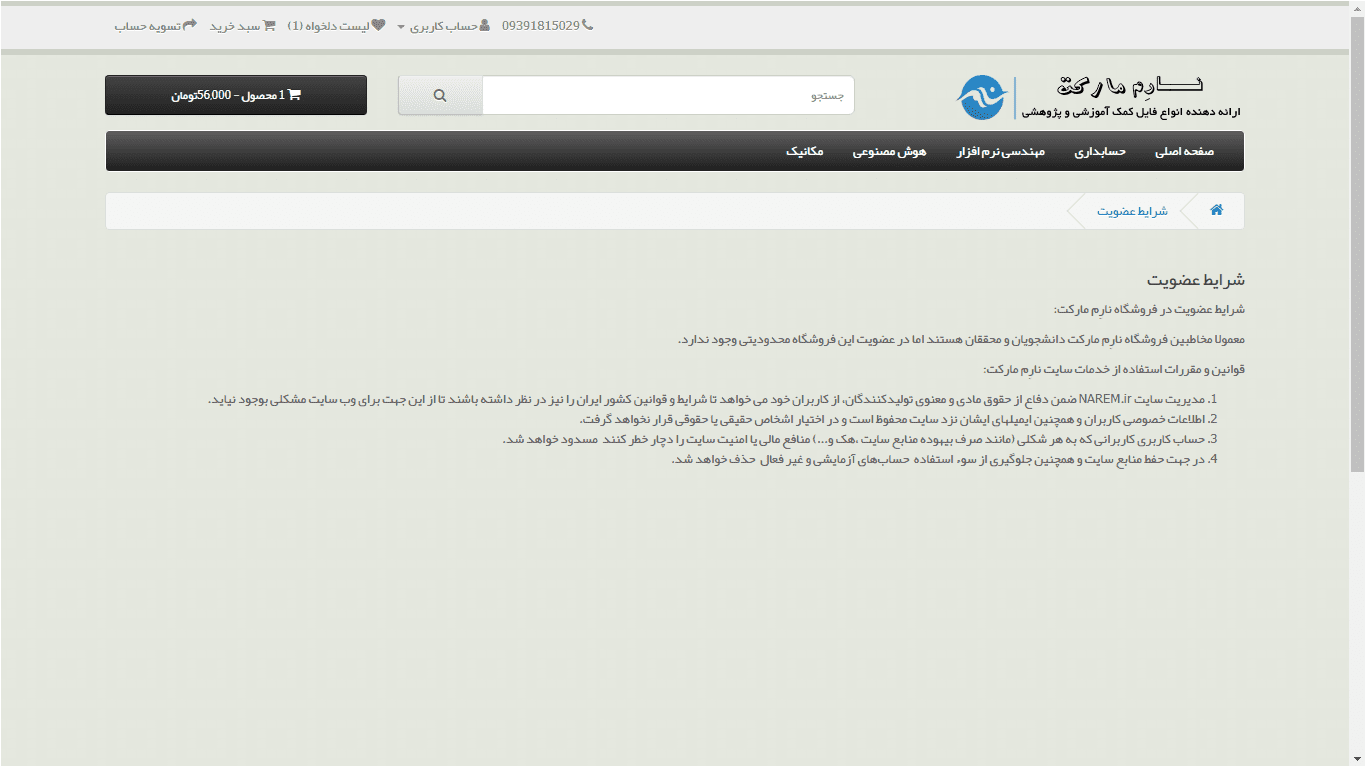The height and width of the screenshot is (767, 1366).
Task: Go to تسویه حساب checkout
Action: tap(155, 26)
